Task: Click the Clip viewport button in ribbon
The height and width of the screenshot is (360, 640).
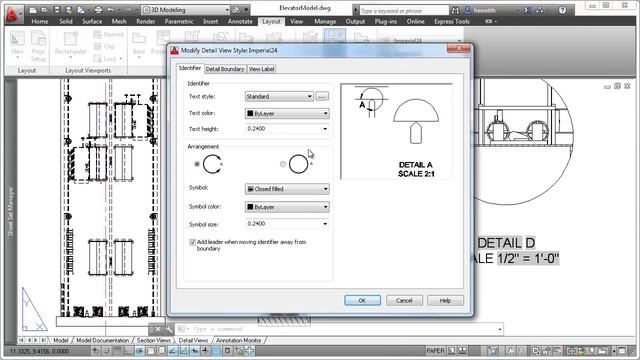Action: tap(104, 47)
